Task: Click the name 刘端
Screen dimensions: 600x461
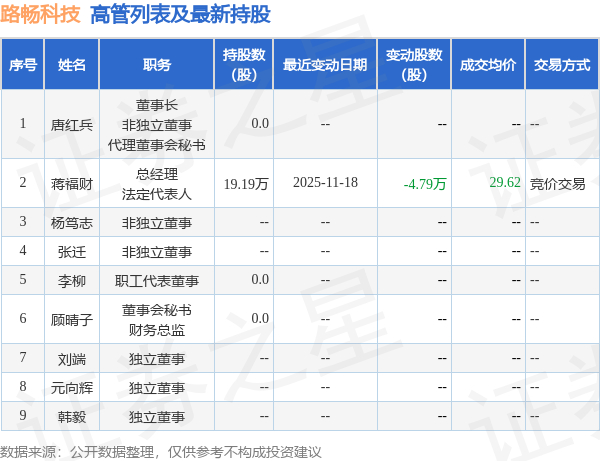Action: 72,359
